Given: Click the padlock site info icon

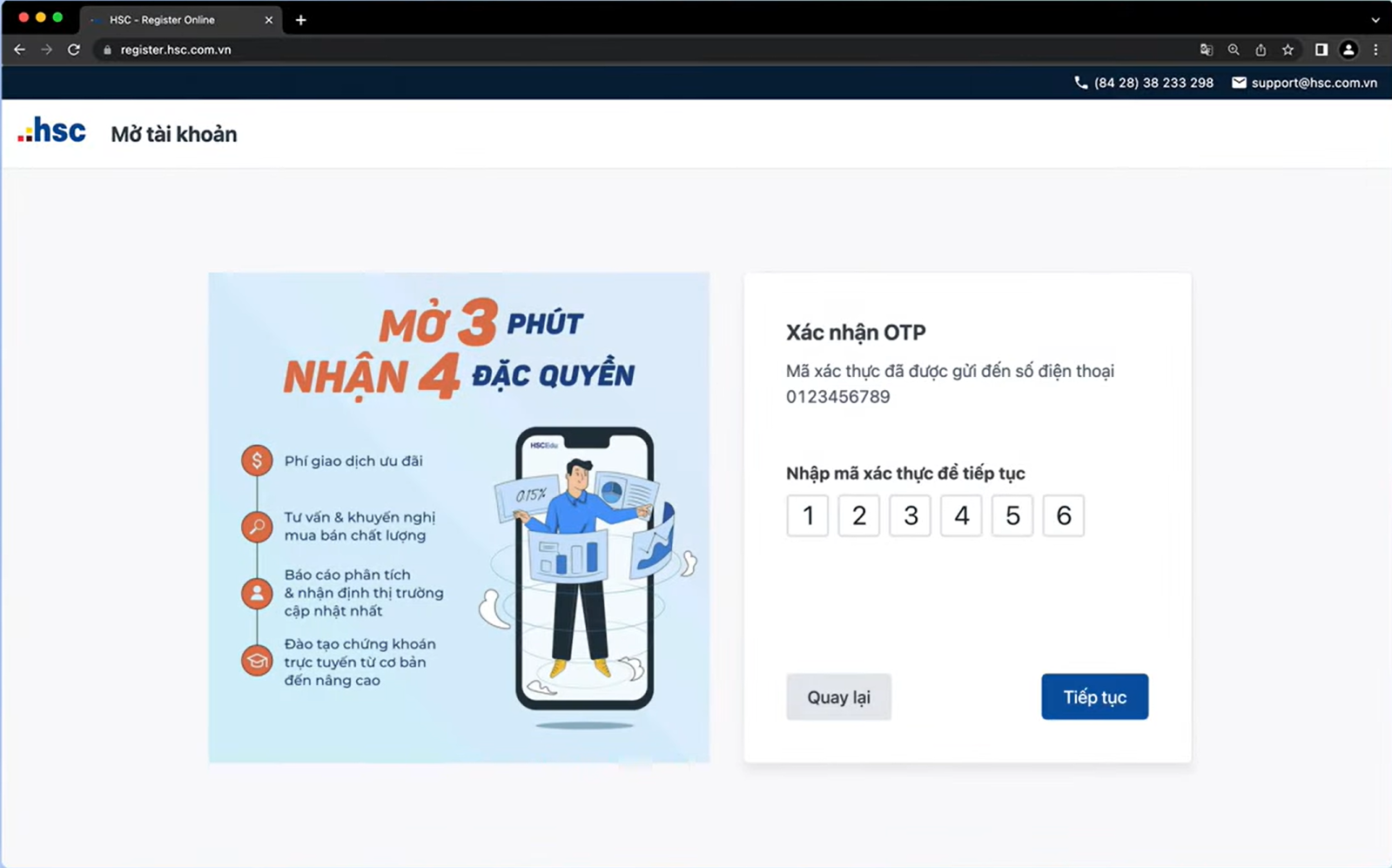Looking at the screenshot, I should [x=107, y=50].
